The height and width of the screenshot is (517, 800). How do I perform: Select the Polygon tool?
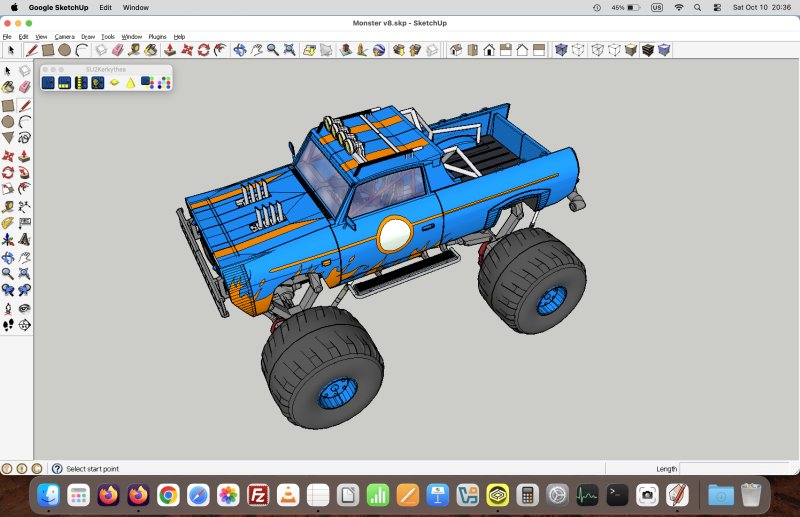click(x=8, y=138)
